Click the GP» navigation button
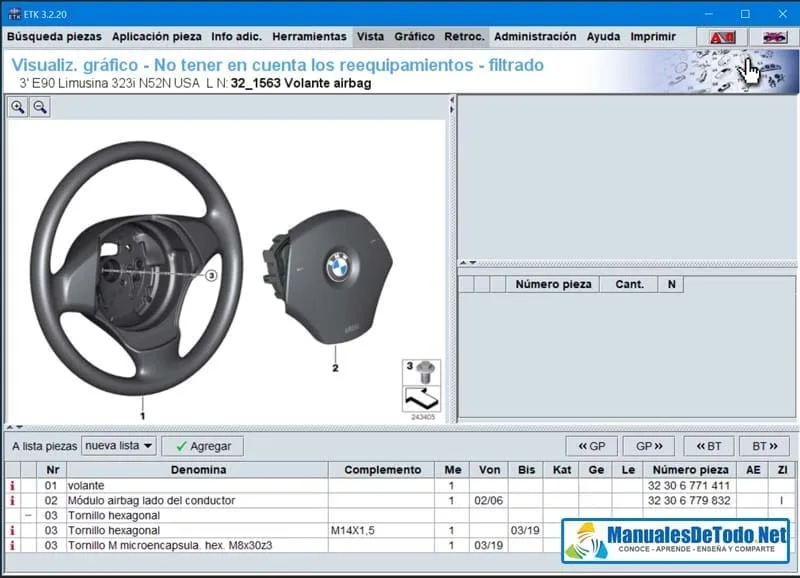The height and width of the screenshot is (578, 800). click(x=647, y=445)
